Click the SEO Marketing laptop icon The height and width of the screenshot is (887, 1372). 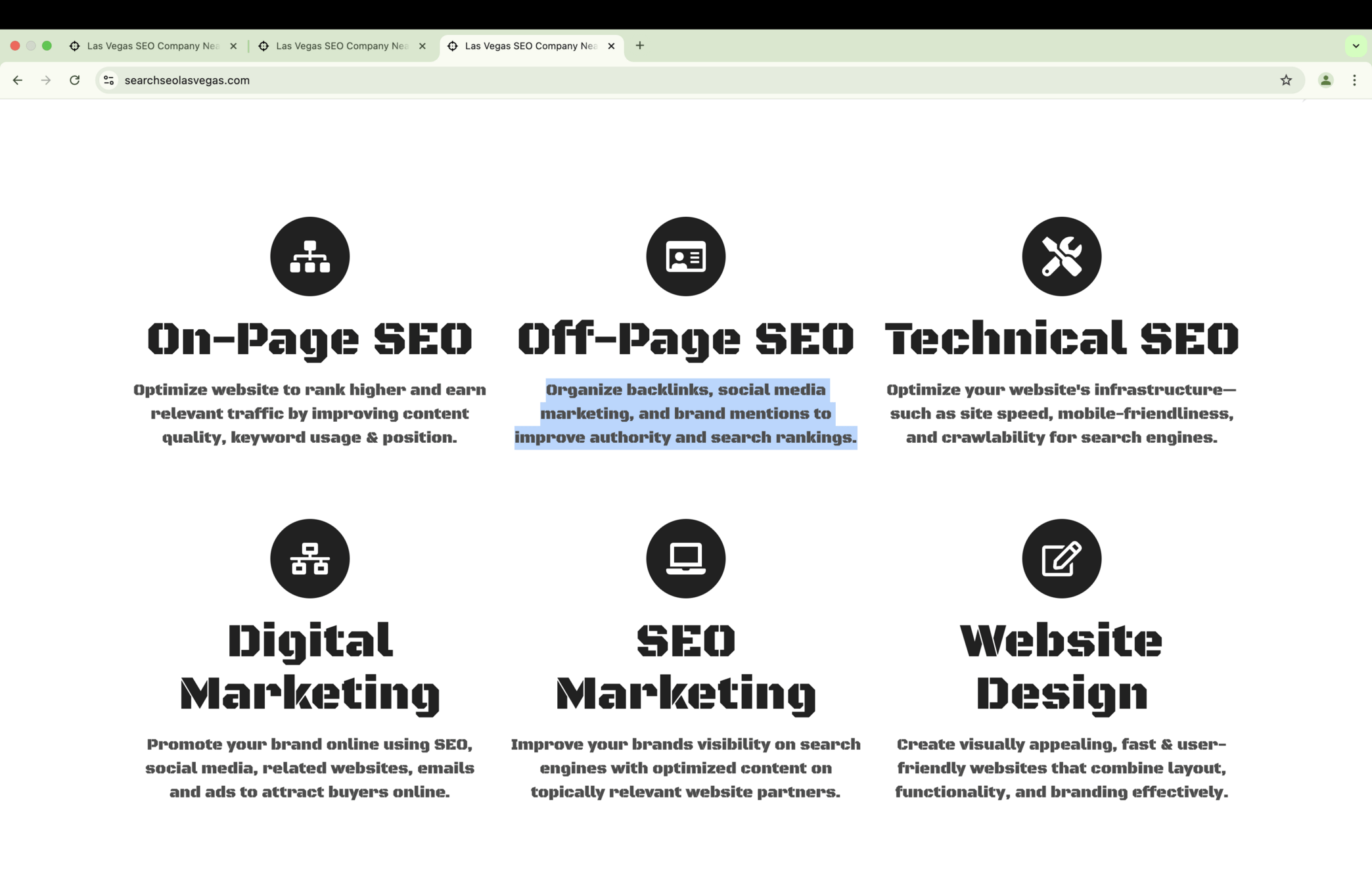(685, 558)
